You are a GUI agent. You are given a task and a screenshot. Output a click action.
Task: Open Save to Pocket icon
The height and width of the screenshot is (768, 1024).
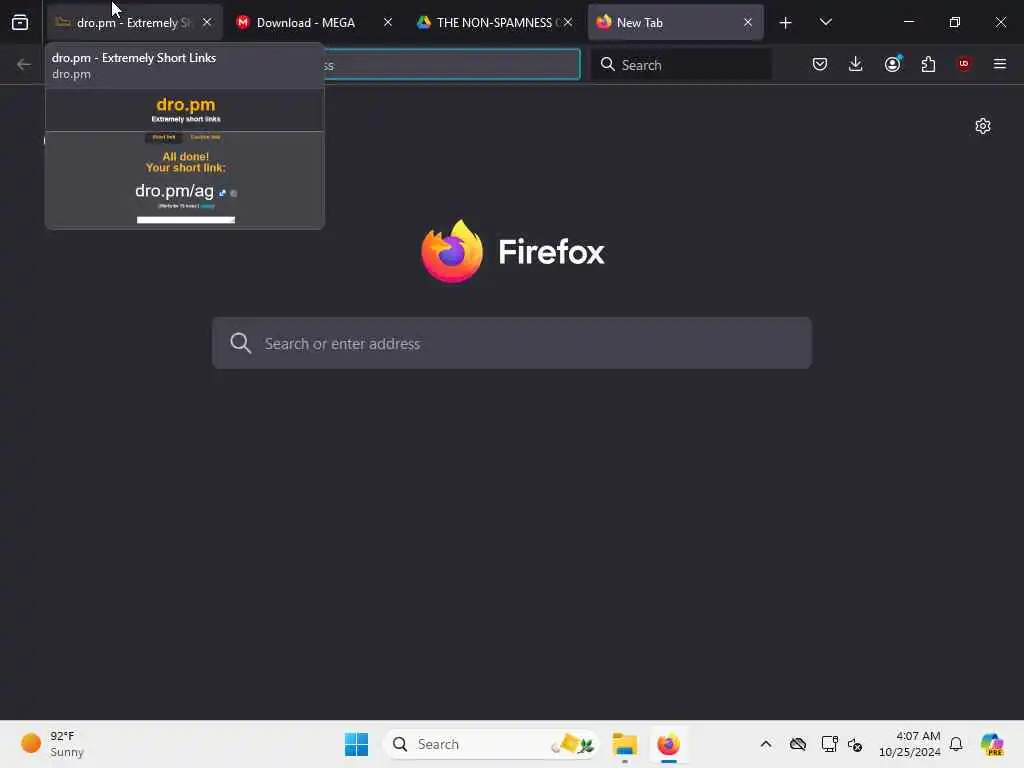820,64
